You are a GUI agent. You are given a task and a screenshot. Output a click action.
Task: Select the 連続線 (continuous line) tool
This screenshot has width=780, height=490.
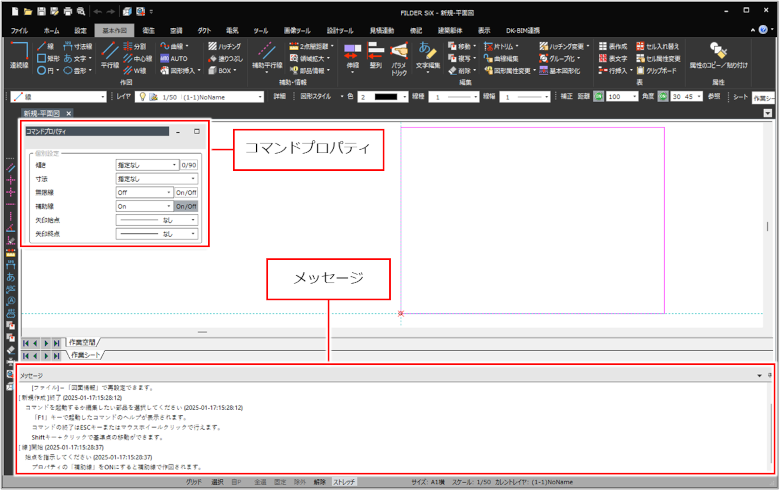point(19,56)
